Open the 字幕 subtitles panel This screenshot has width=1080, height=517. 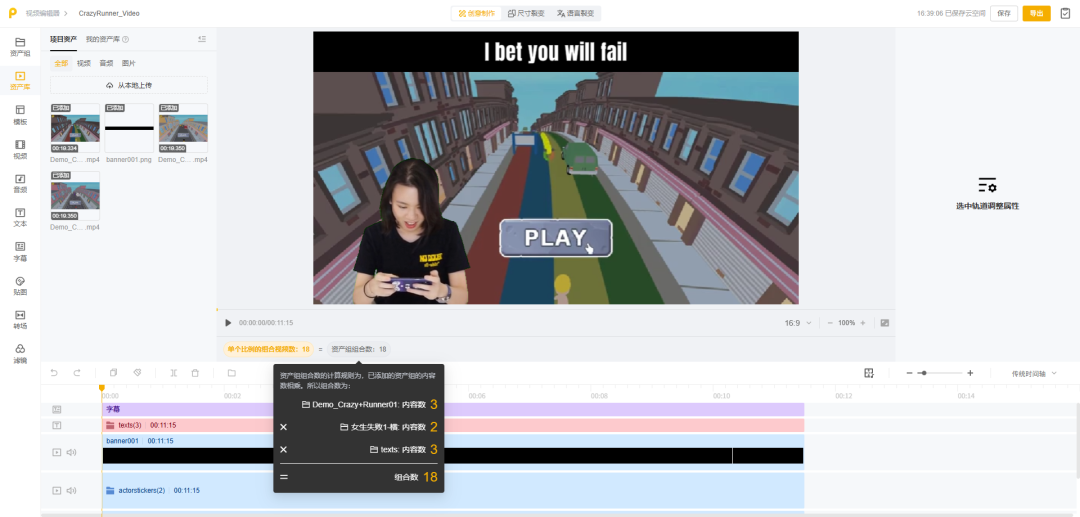tap(20, 251)
